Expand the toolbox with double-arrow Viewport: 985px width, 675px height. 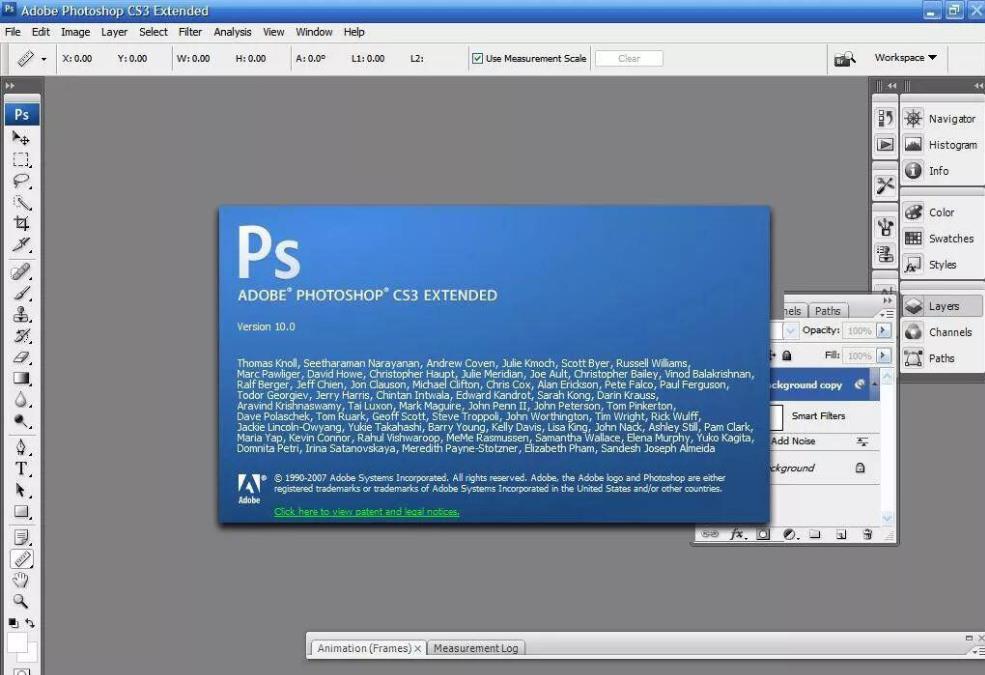pos(10,85)
